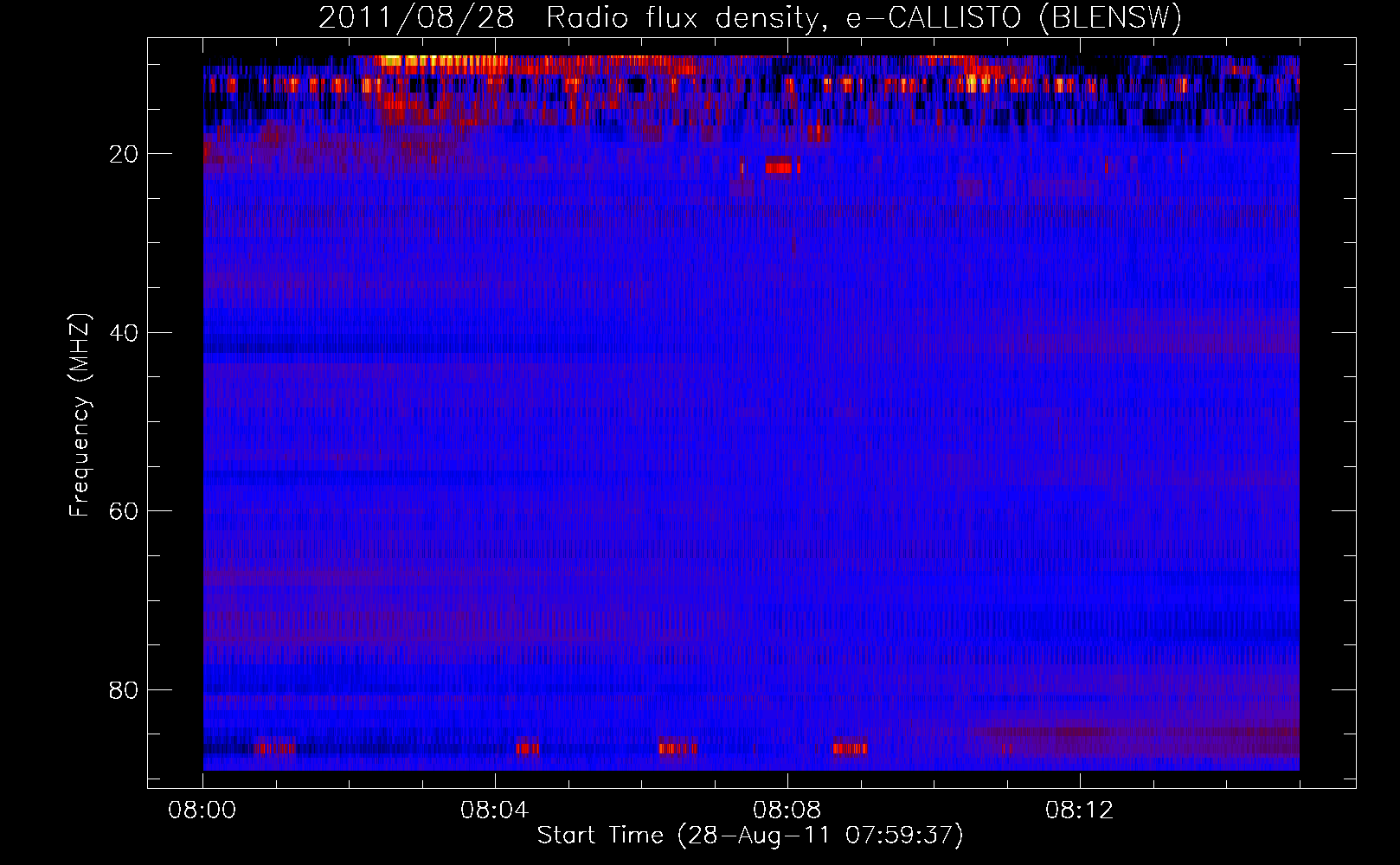Click the 'Start Time (28-Aug-11 07:59:37)' label
The width and height of the screenshot is (1400, 865).
tap(750, 836)
